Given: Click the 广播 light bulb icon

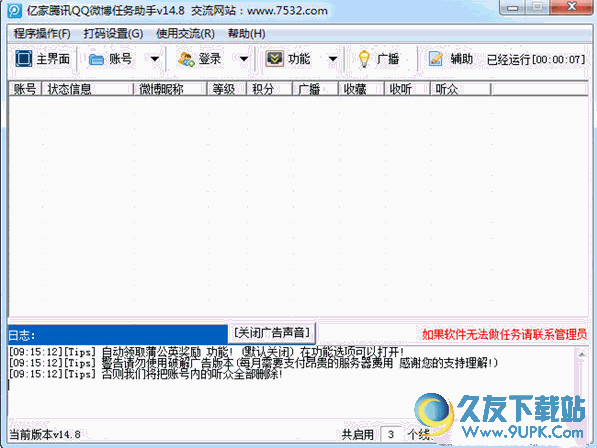Looking at the screenshot, I should click(364, 59).
